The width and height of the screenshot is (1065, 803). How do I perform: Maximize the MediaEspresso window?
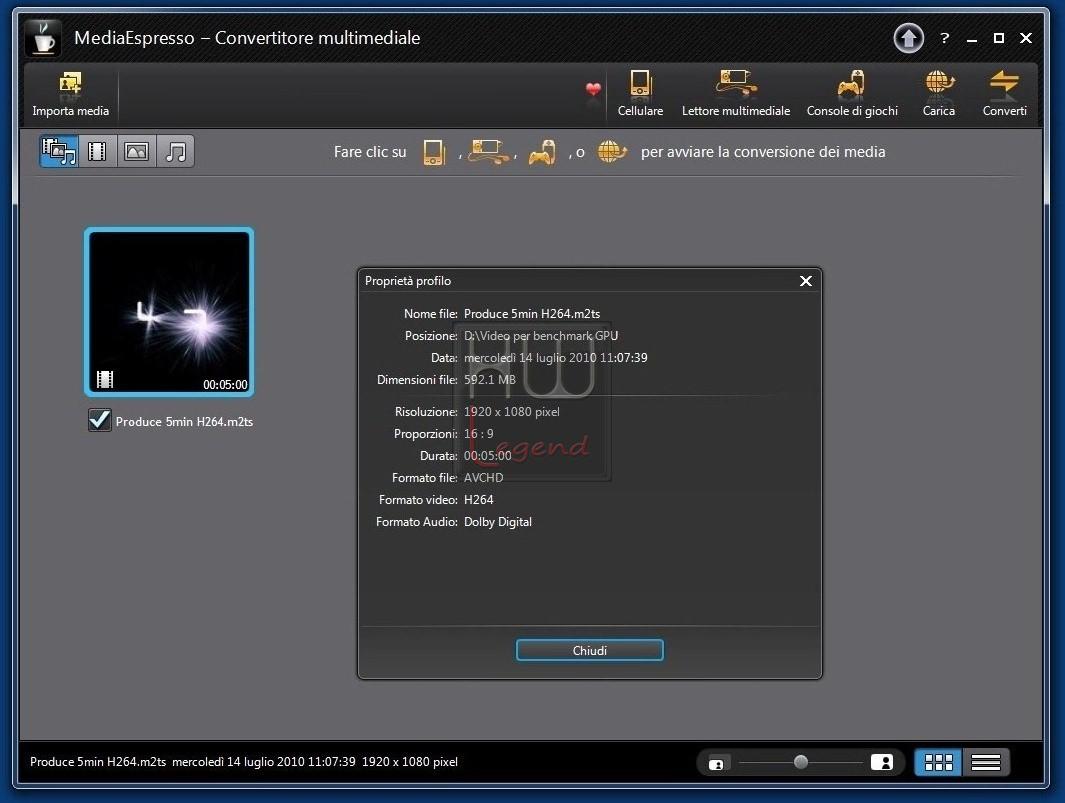(x=998, y=38)
